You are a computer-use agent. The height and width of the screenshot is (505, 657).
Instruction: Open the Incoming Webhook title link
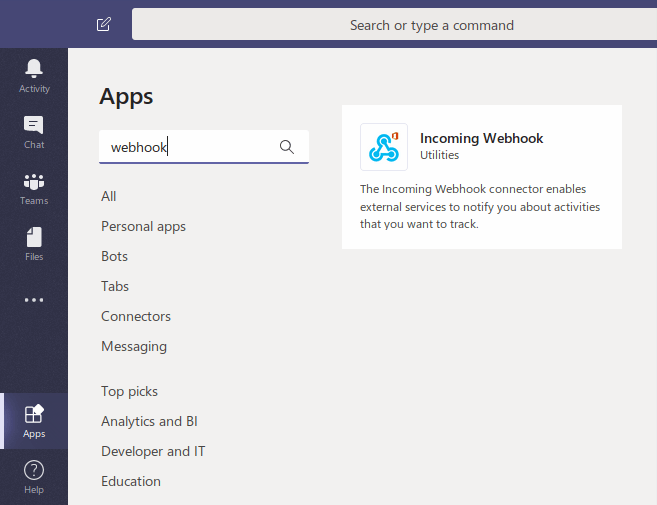click(x=481, y=138)
